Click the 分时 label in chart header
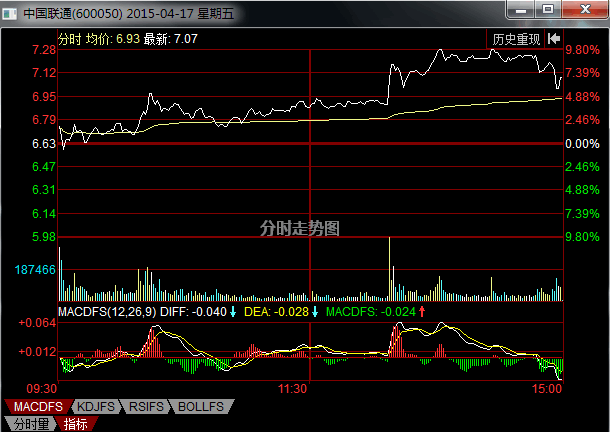Viewport: 610px width, 432px height. [71, 38]
